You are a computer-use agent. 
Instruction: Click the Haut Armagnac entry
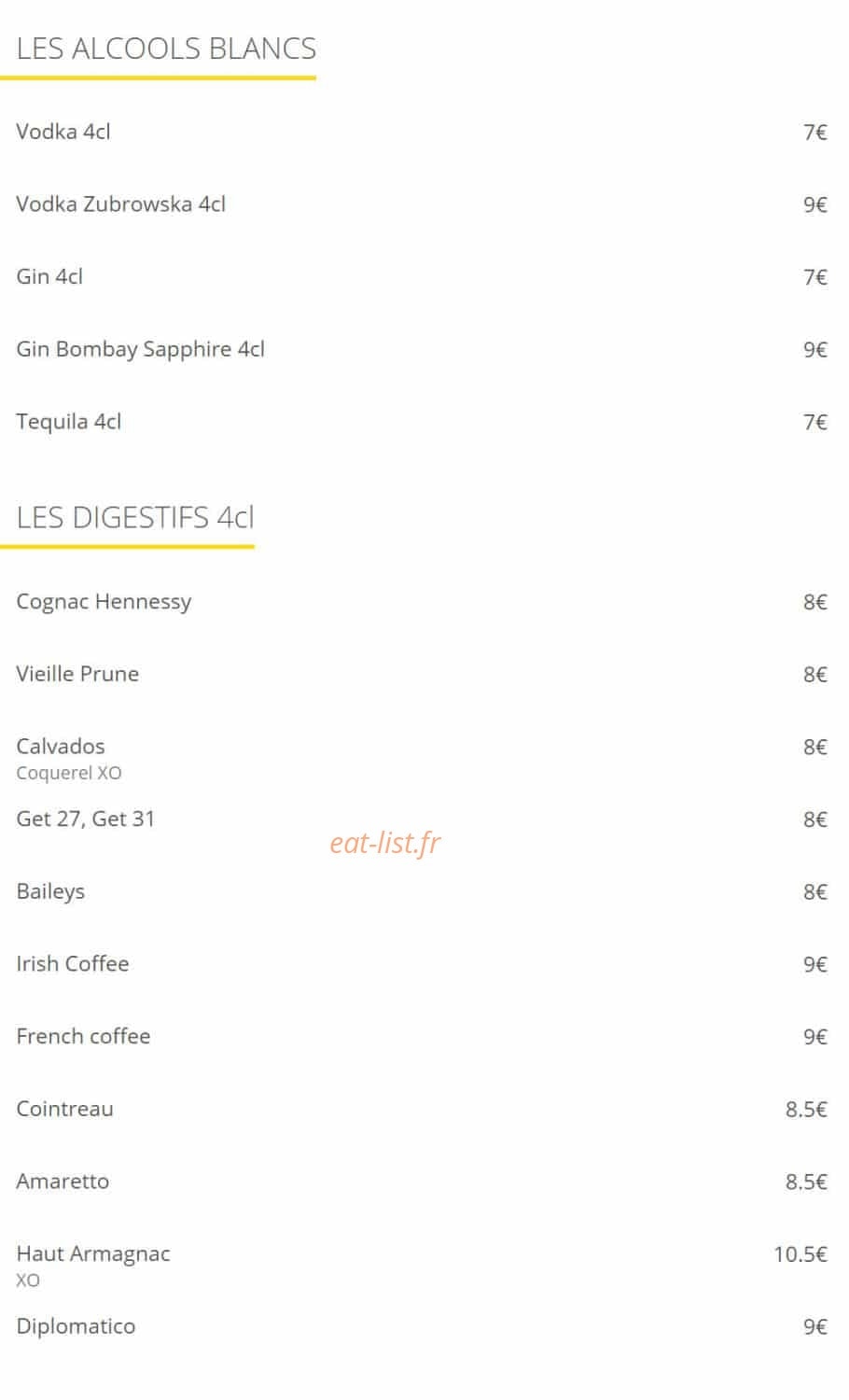tap(93, 1254)
